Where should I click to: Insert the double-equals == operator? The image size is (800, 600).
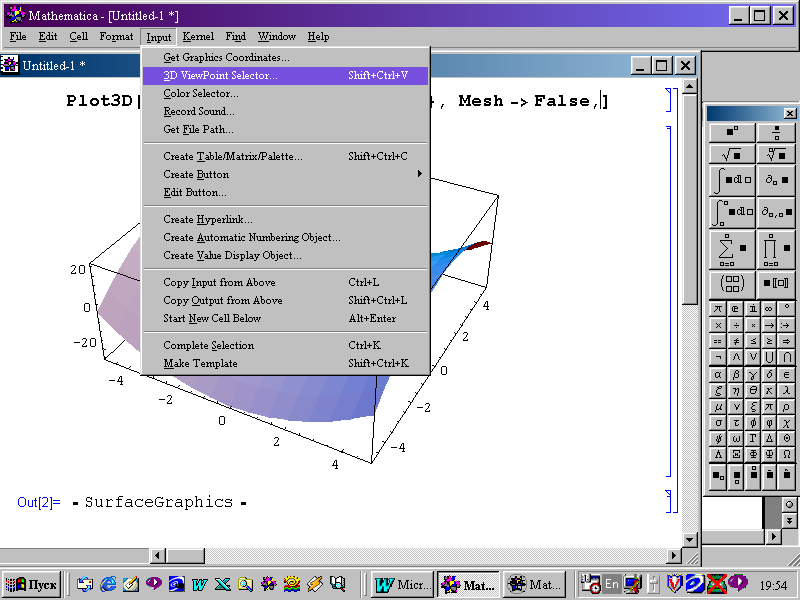tap(718, 341)
